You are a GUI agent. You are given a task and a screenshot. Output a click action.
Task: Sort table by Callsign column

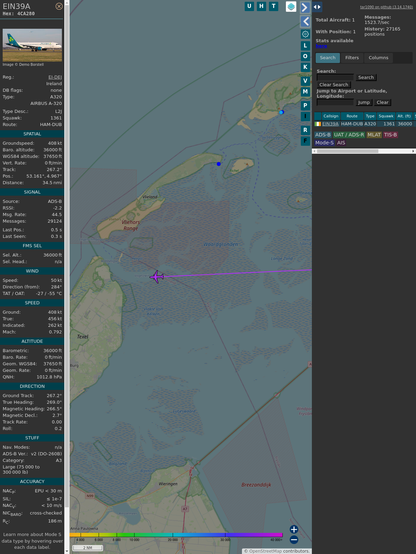point(331,116)
